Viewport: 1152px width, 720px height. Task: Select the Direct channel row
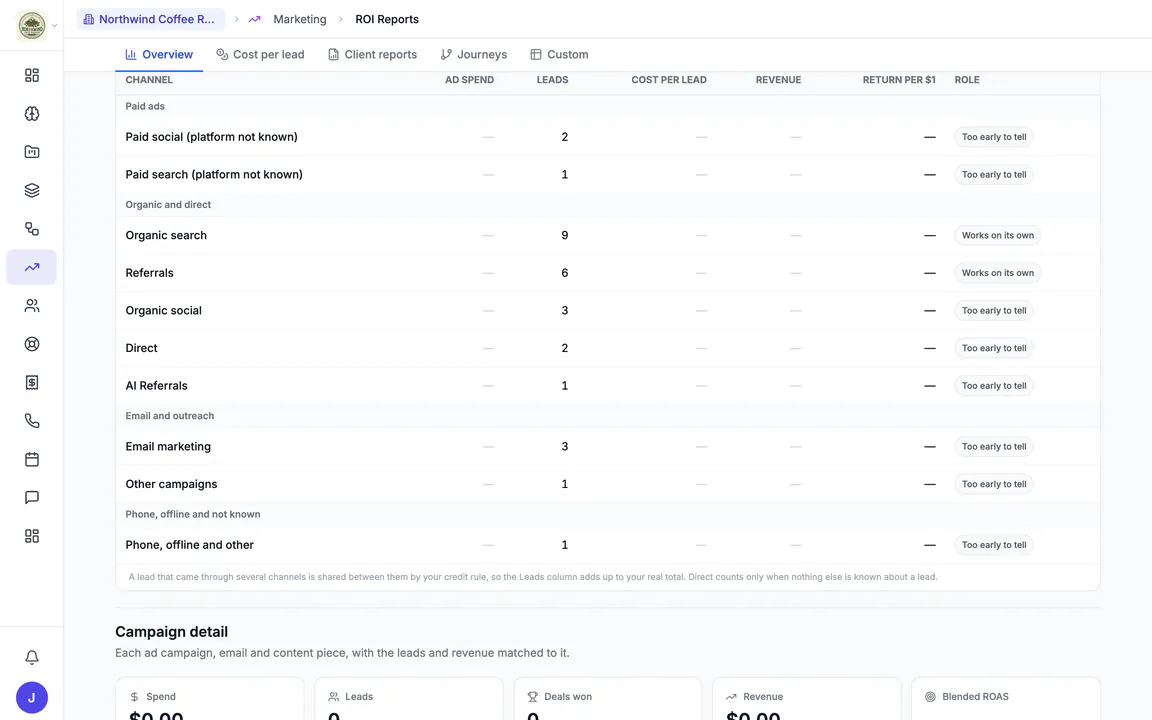pyautogui.click(x=608, y=348)
